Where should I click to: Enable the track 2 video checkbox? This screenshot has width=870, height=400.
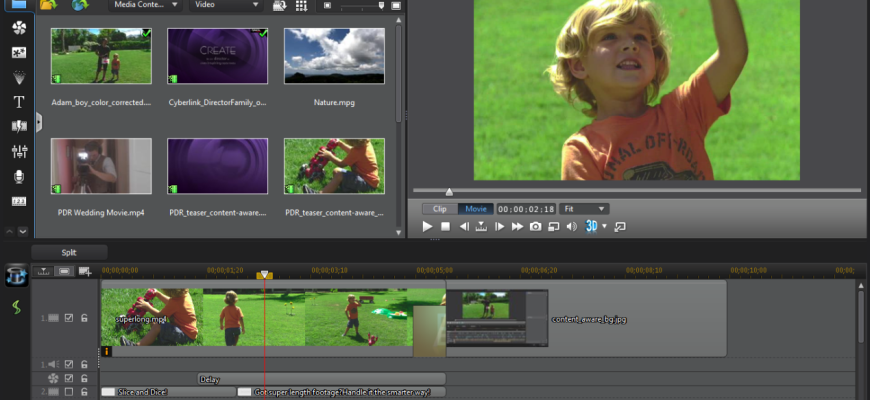click(x=69, y=392)
